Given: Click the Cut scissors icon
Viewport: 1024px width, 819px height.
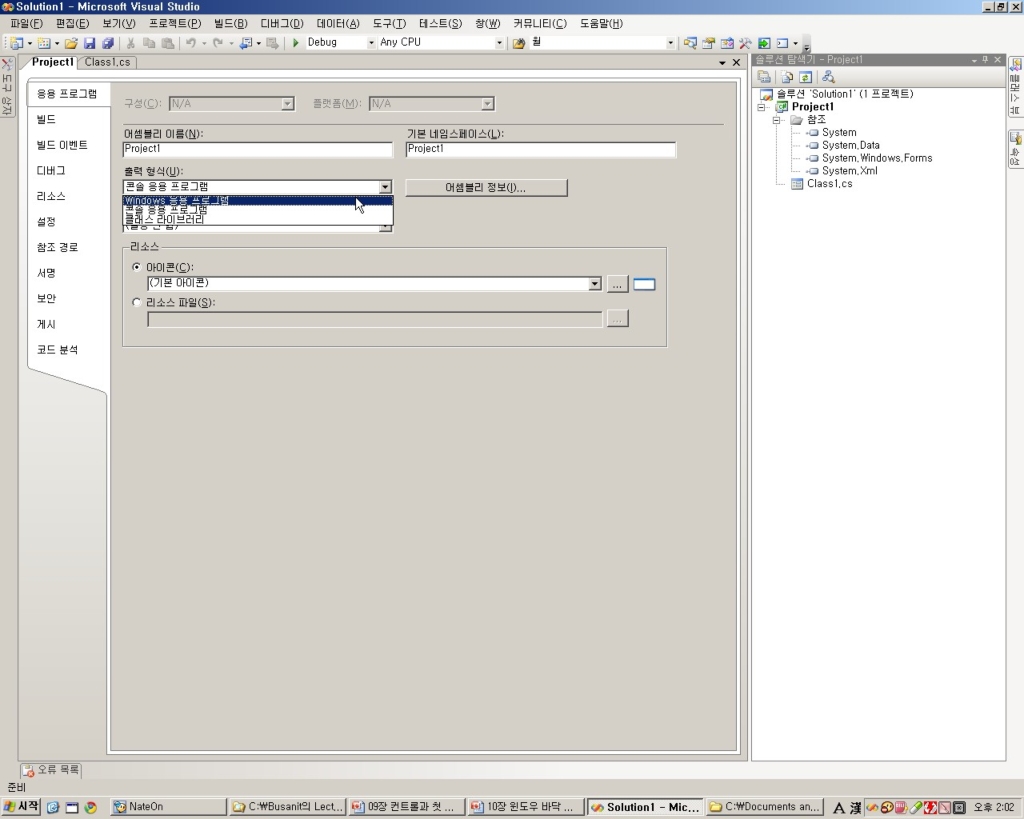Looking at the screenshot, I should (131, 43).
